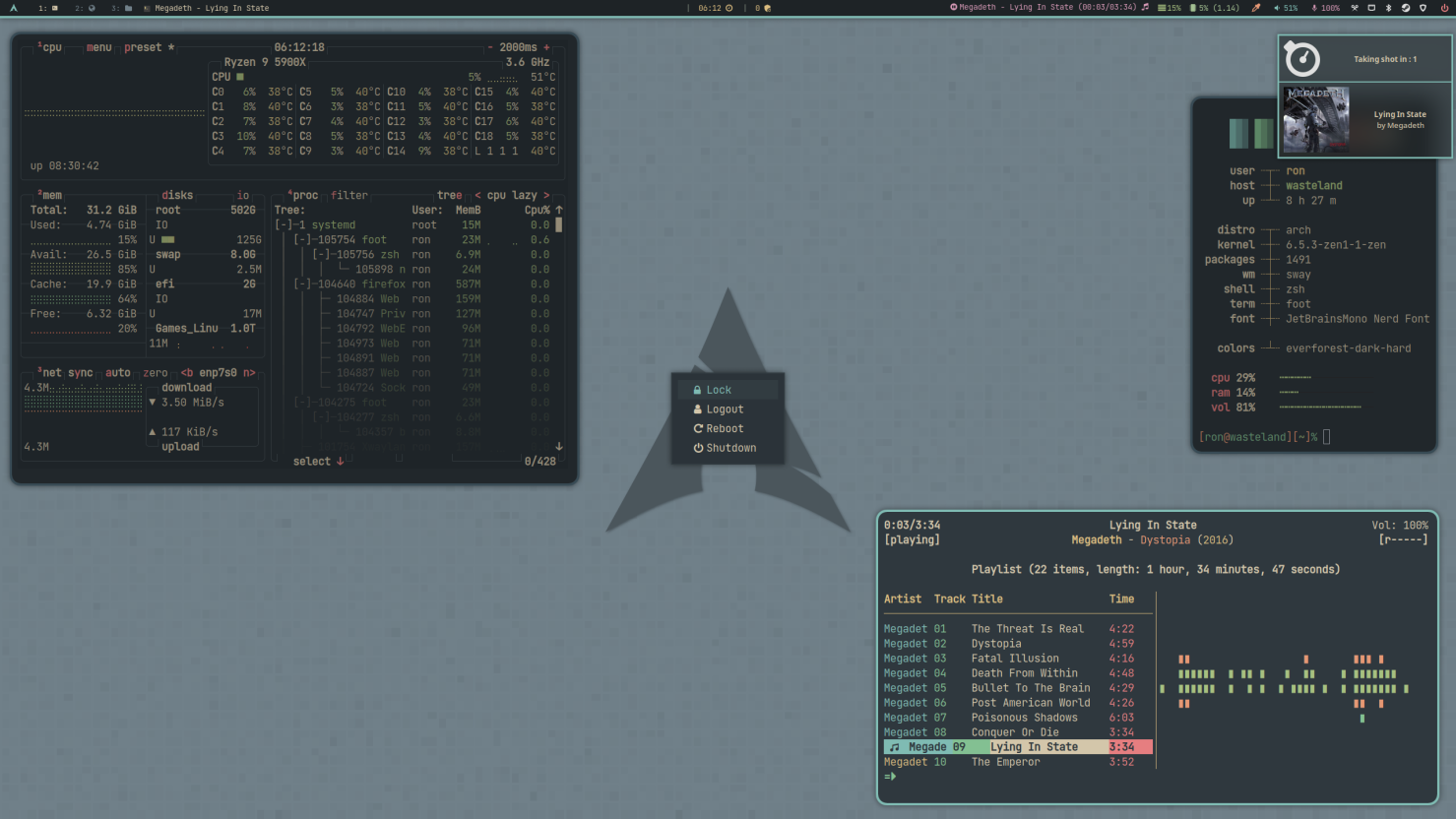This screenshot has width=1456, height=819.
Task: Click the clock icon beside 06:12
Action: (x=729, y=8)
